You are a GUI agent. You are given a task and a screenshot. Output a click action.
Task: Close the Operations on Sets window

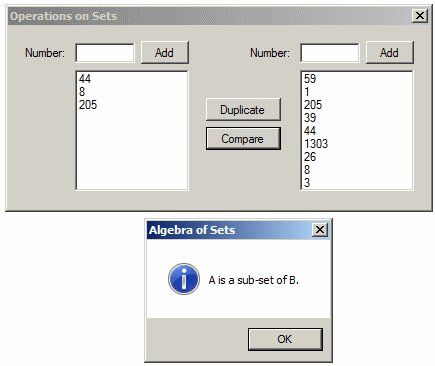pos(420,16)
